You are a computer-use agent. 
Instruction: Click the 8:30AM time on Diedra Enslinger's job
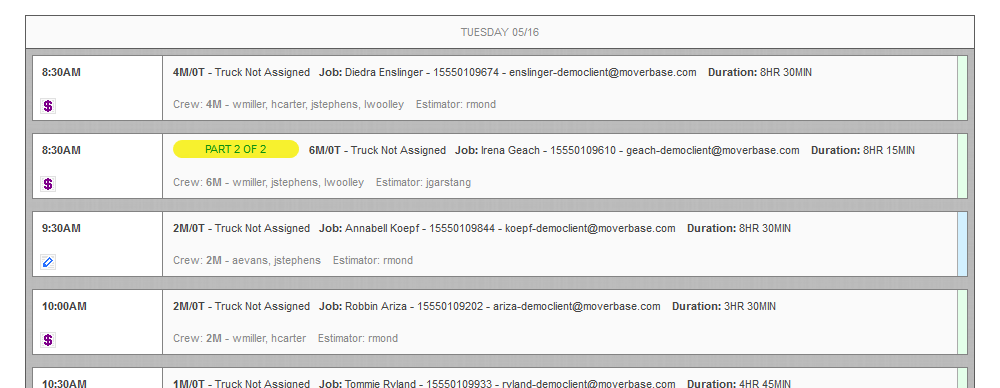61,72
